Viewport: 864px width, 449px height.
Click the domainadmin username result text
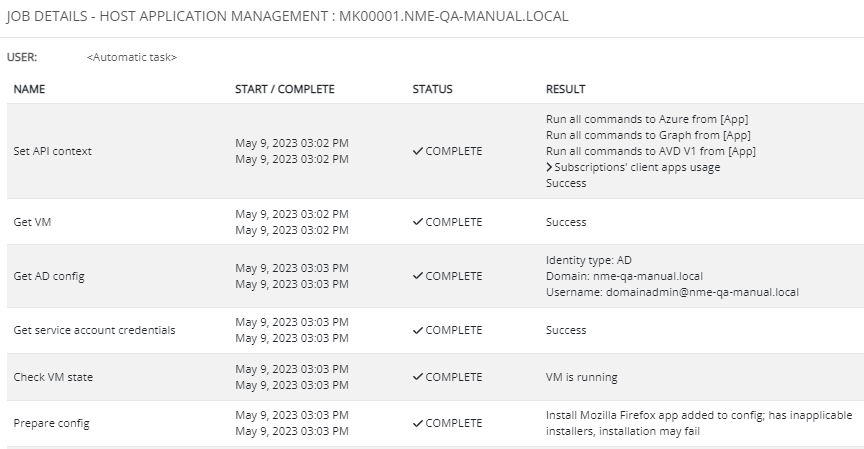click(672, 292)
